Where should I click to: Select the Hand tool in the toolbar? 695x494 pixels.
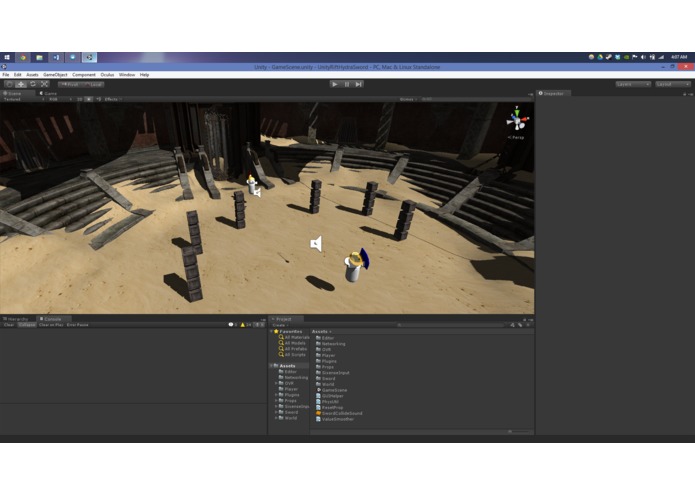(x=9, y=84)
